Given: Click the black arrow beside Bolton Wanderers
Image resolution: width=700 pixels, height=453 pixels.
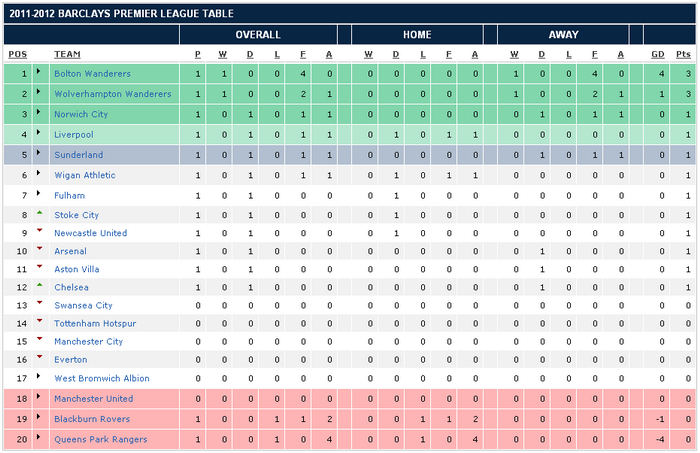Looking at the screenshot, I should coord(39,74).
